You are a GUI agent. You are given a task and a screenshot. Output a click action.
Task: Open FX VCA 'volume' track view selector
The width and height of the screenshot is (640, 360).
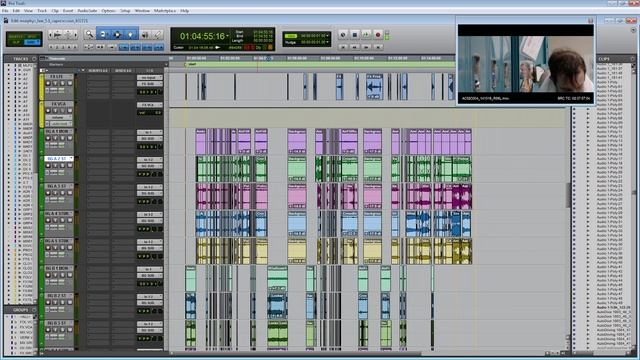(59, 118)
